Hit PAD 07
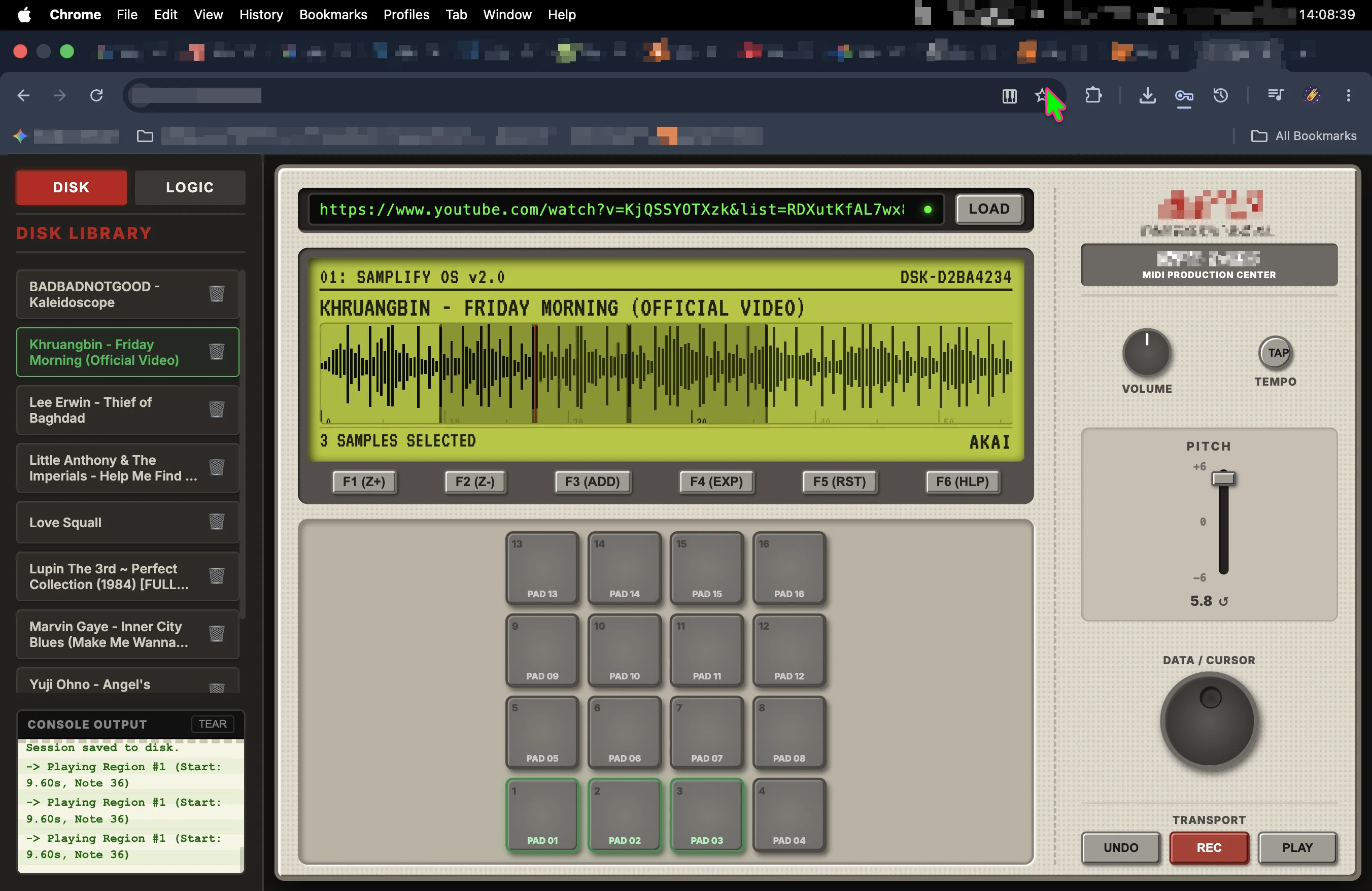This screenshot has height=891, width=1372. [x=707, y=733]
